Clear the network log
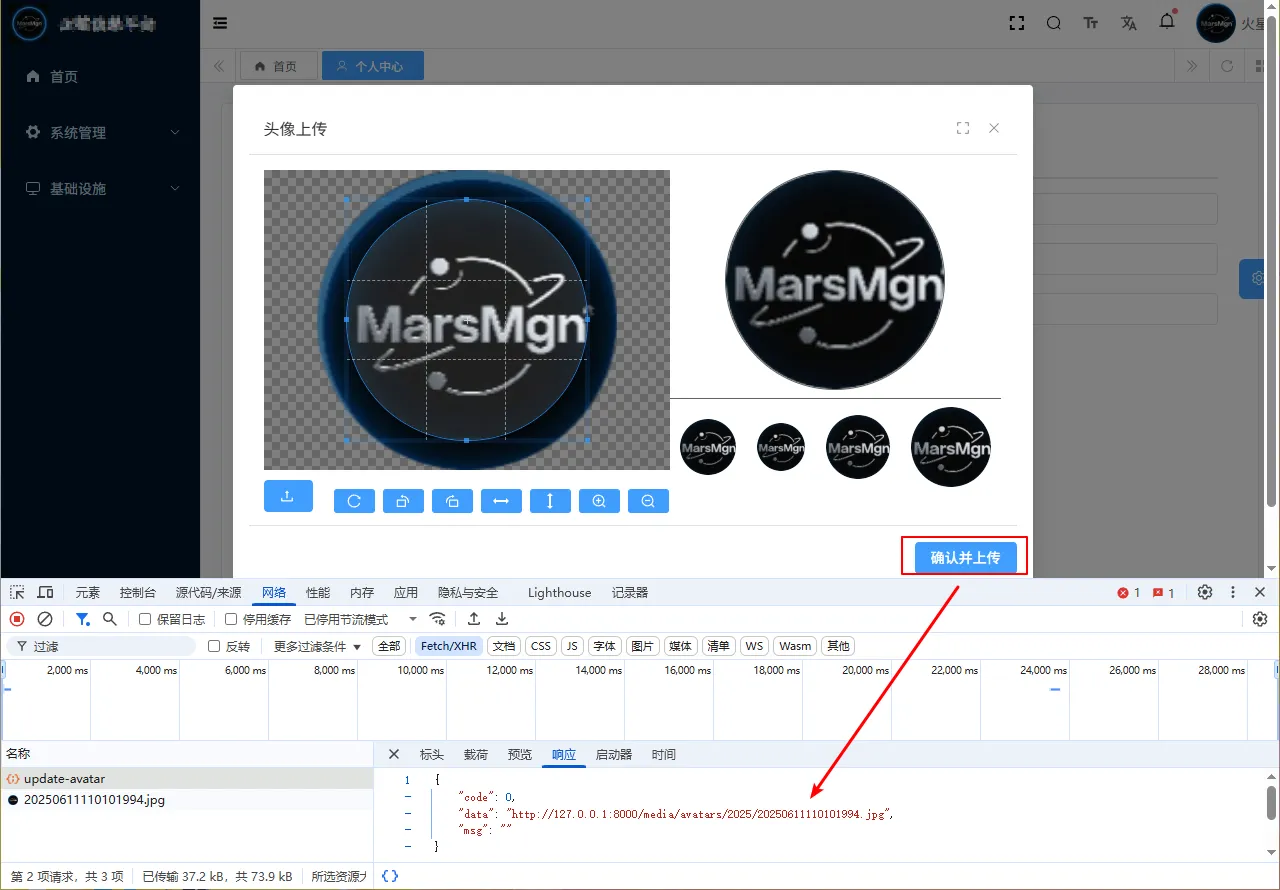Screen dimensions: 1280x890 point(45,619)
